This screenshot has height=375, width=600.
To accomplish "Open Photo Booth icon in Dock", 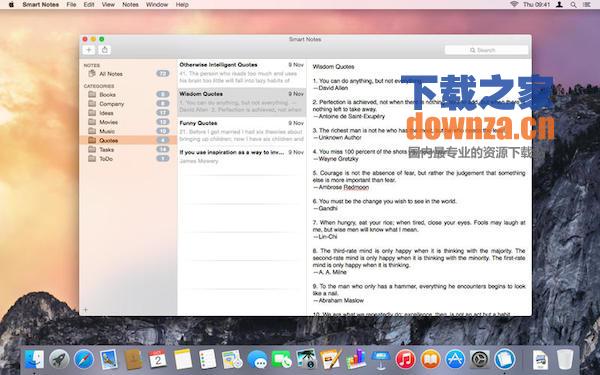I will [x=306, y=359].
